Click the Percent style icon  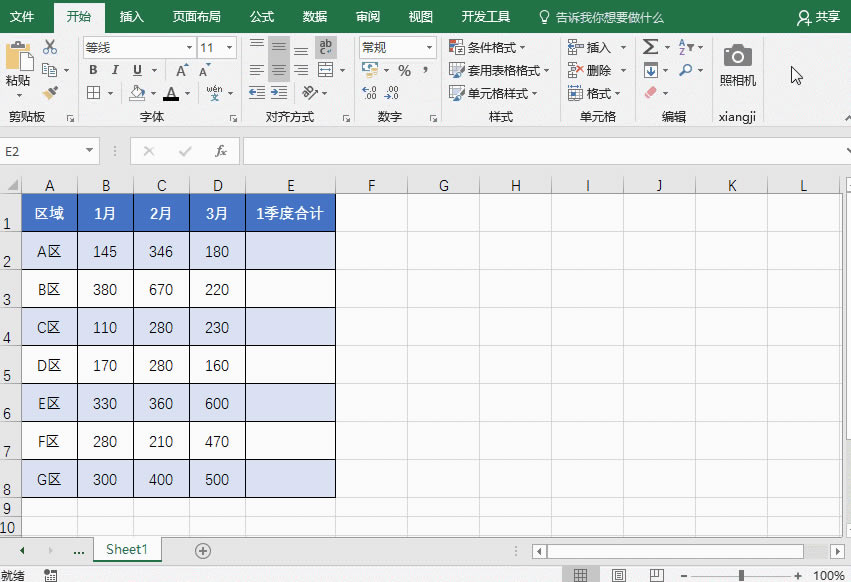tap(407, 68)
